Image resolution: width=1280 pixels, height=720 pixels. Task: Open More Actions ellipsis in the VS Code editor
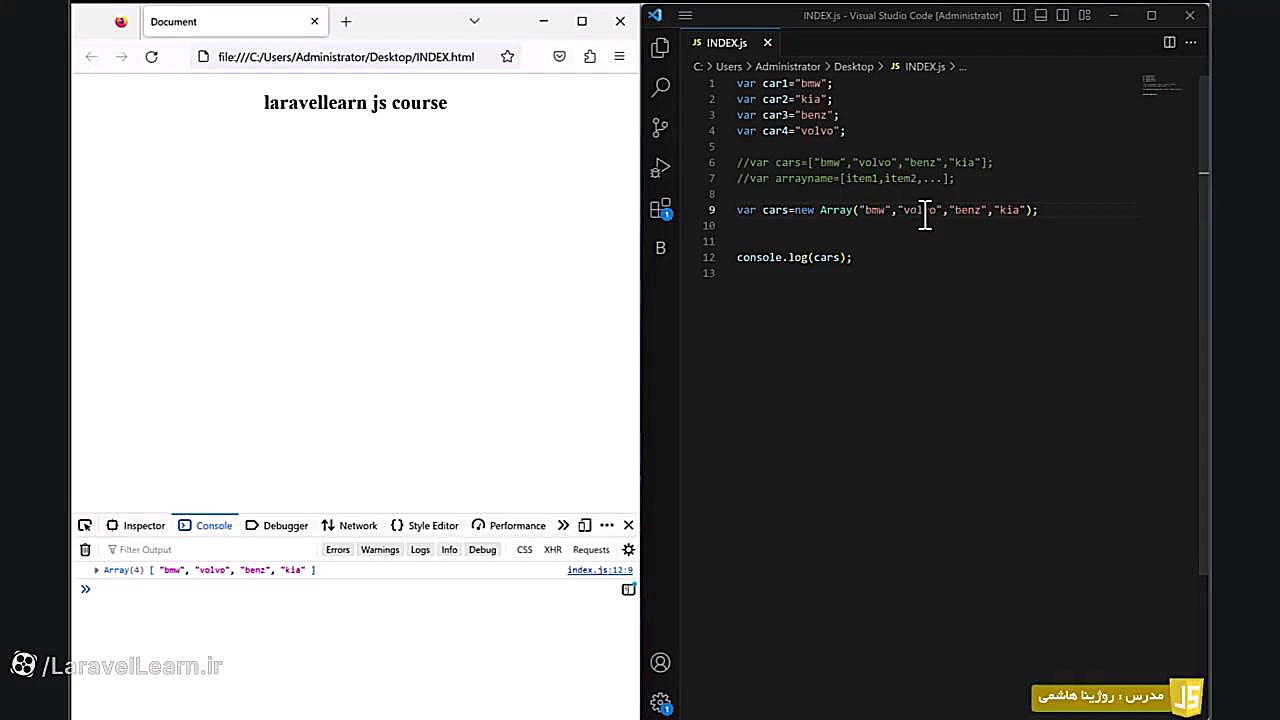click(x=1191, y=42)
